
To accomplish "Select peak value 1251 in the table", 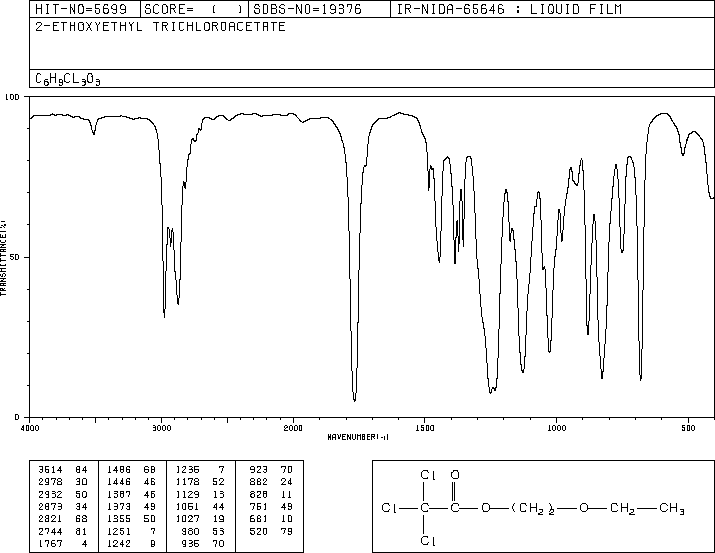I will (x=119, y=531).
